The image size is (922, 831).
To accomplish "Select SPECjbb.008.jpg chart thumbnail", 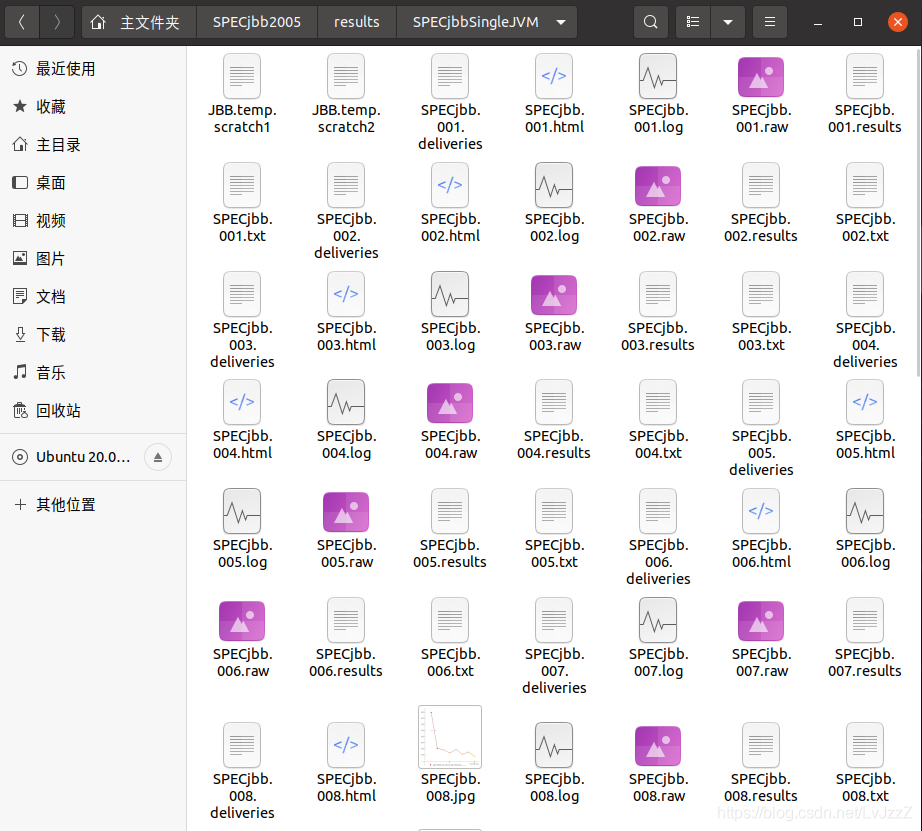I will click(450, 737).
